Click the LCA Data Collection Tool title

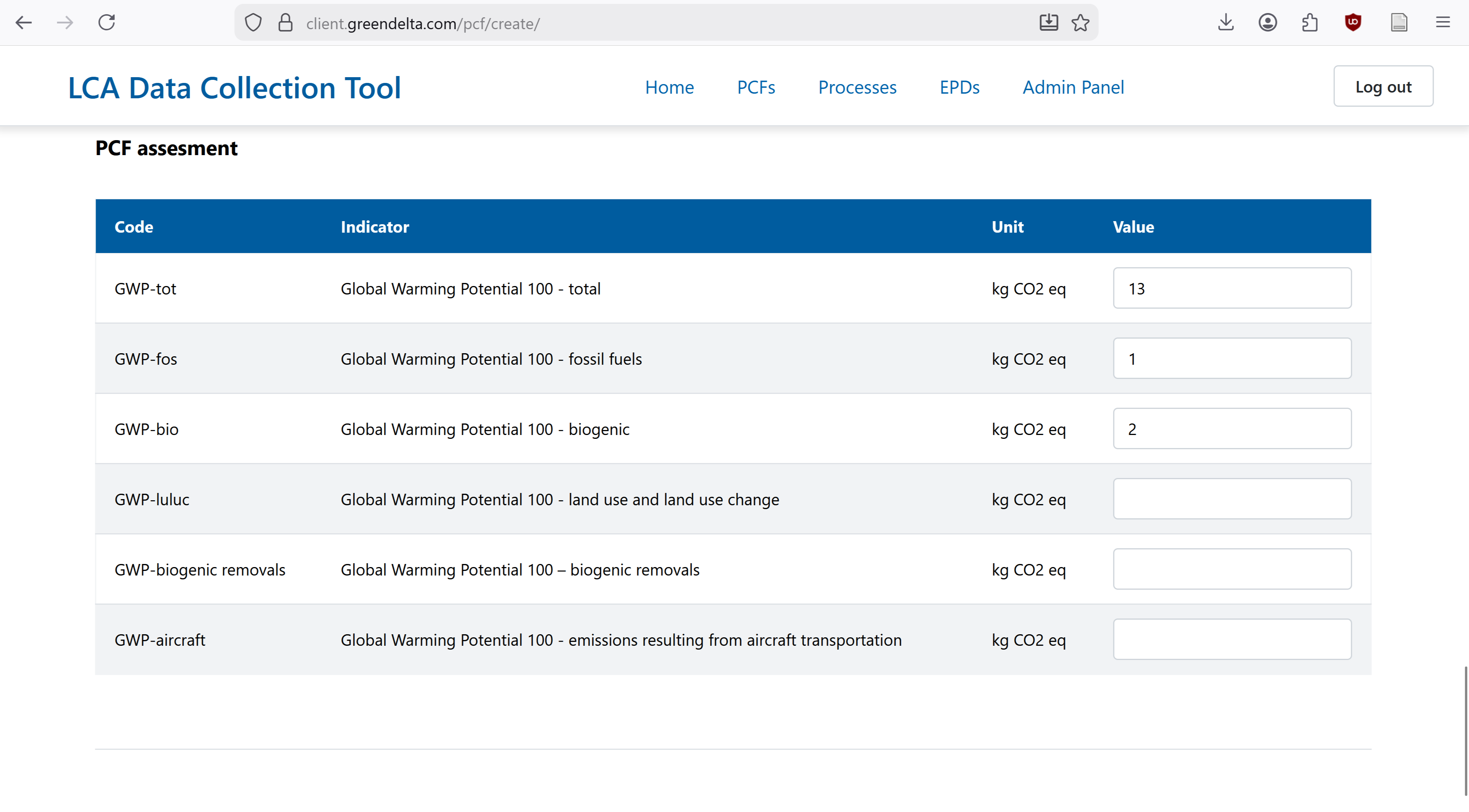click(234, 88)
